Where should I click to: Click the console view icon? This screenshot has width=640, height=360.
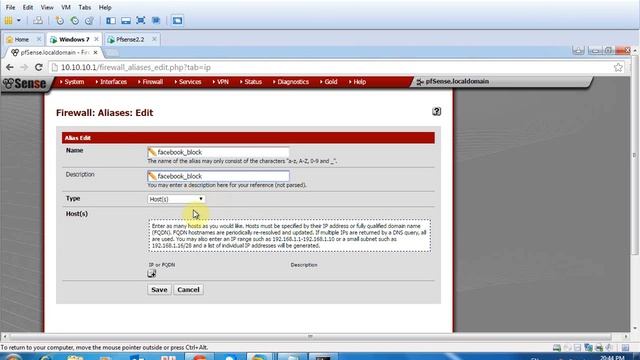(177, 20)
